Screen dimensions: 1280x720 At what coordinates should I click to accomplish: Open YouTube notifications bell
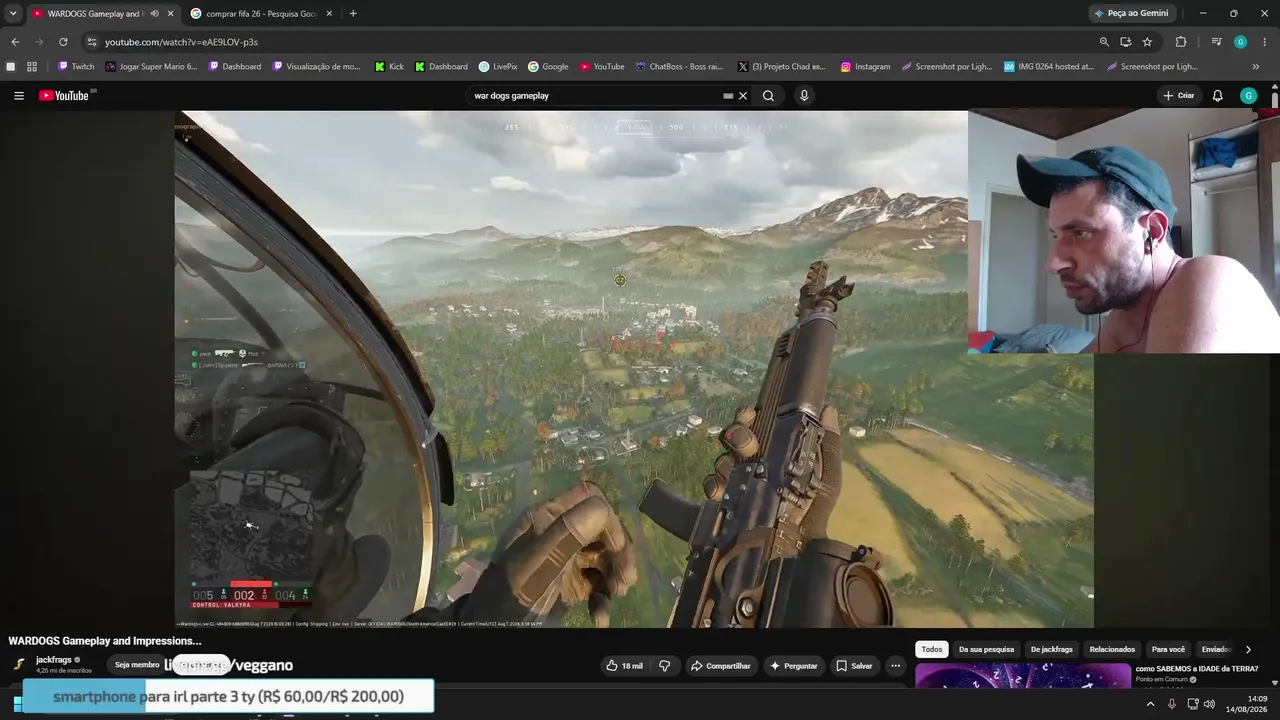point(1217,96)
